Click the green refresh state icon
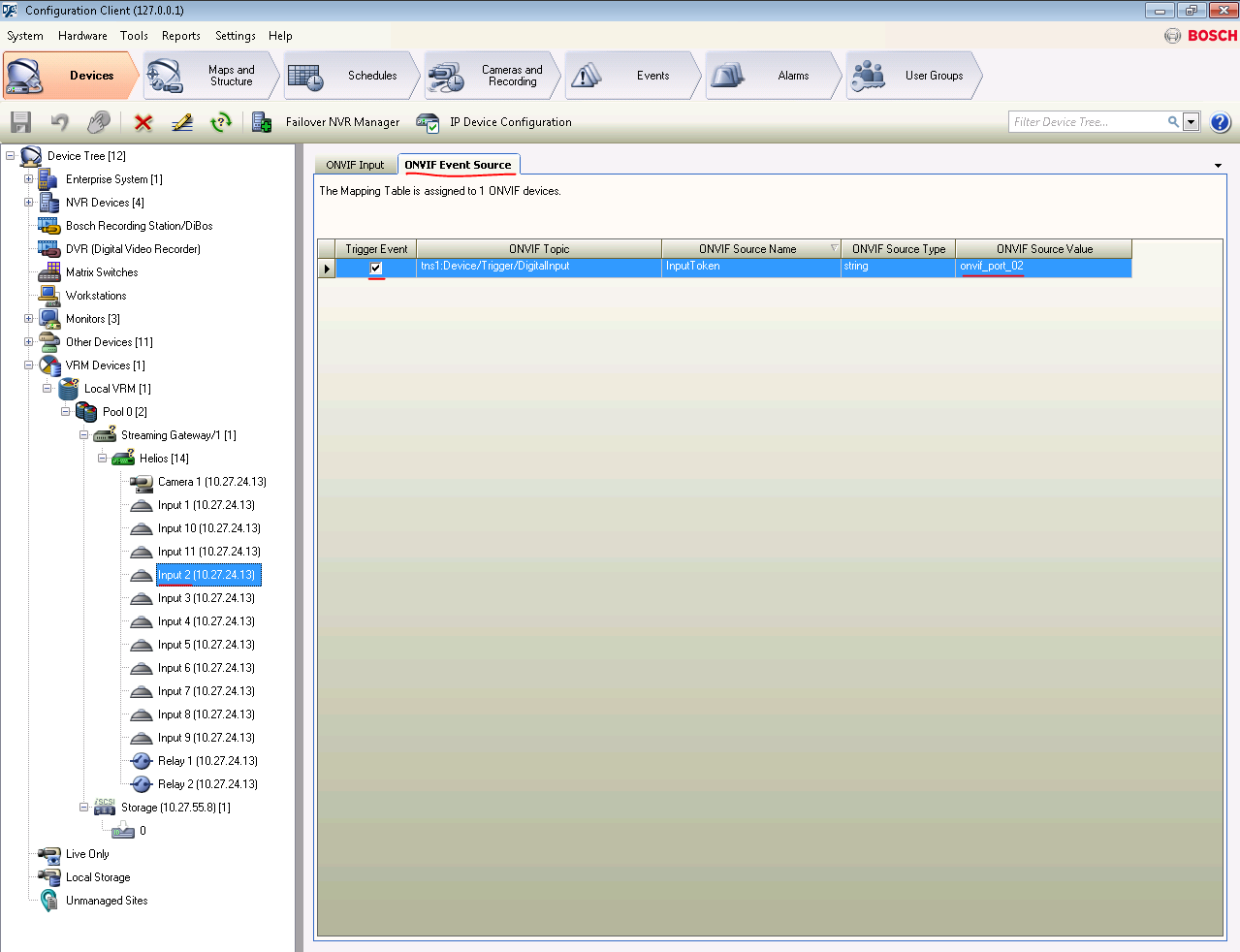 pyautogui.click(x=221, y=122)
